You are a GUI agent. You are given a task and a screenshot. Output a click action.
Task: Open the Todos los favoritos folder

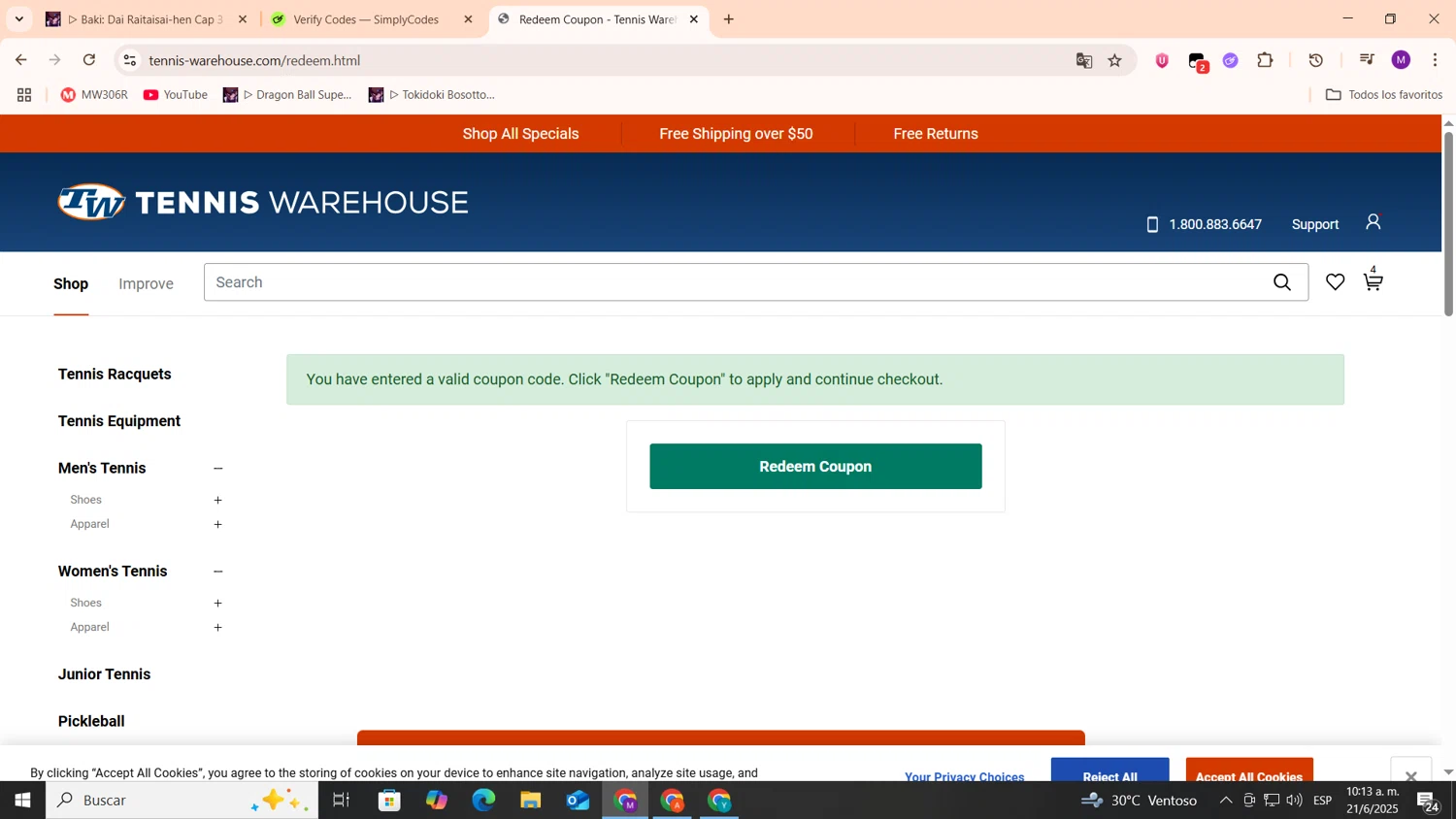pos(1383,95)
